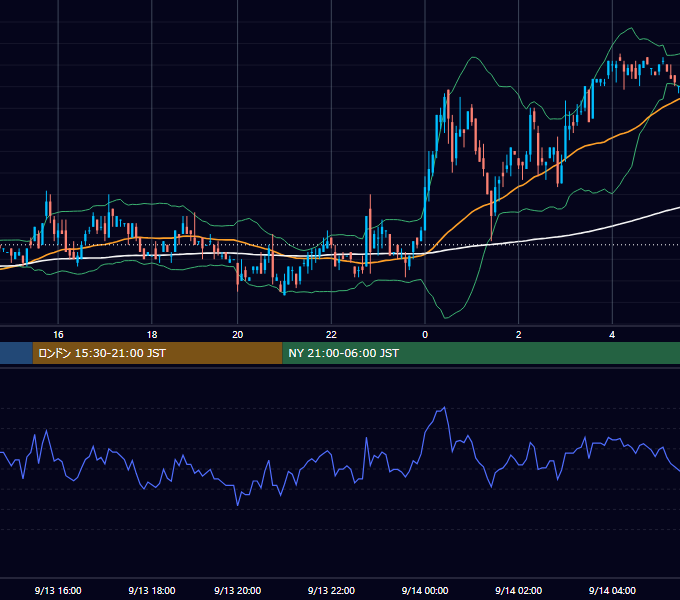Click the 9/14 00:00 date label
Screen dimensions: 680x600
click(x=425, y=590)
